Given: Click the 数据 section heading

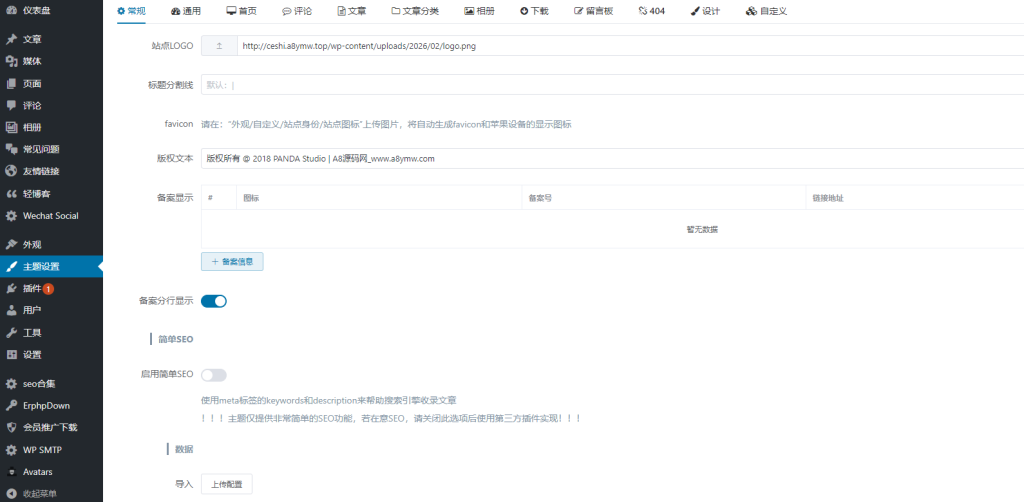Looking at the screenshot, I should point(184,449).
